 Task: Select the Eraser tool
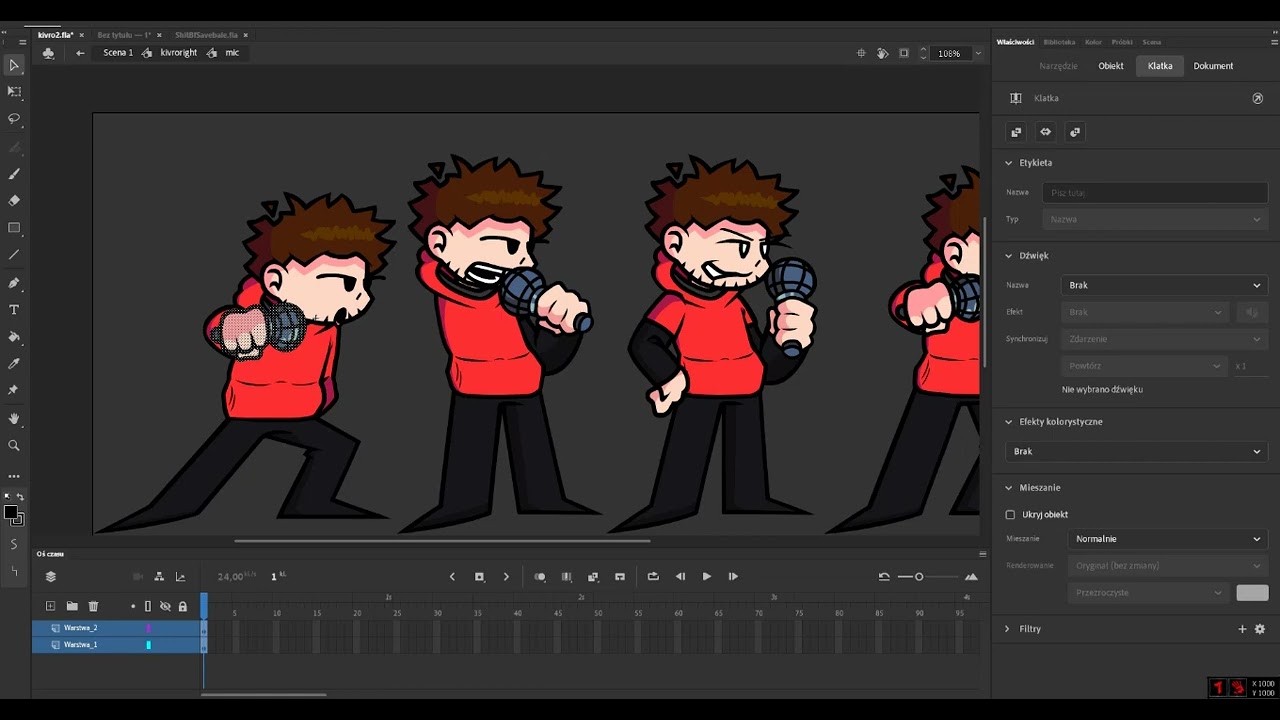pyautogui.click(x=14, y=200)
